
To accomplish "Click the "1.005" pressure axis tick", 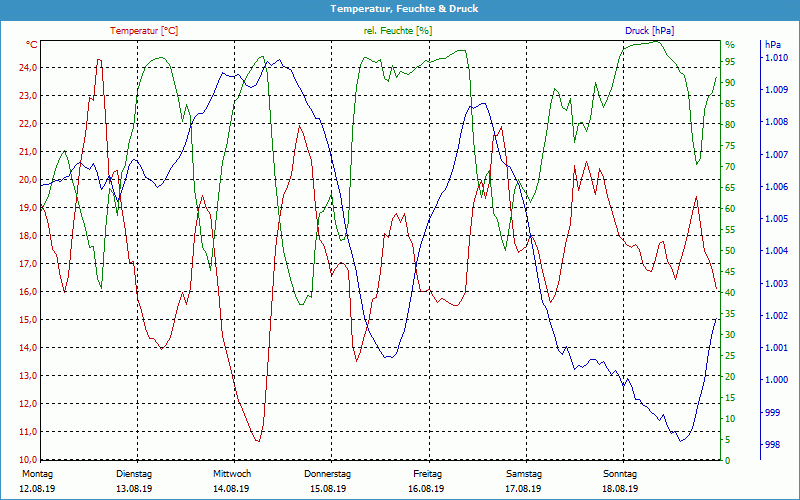I will click(x=776, y=219).
